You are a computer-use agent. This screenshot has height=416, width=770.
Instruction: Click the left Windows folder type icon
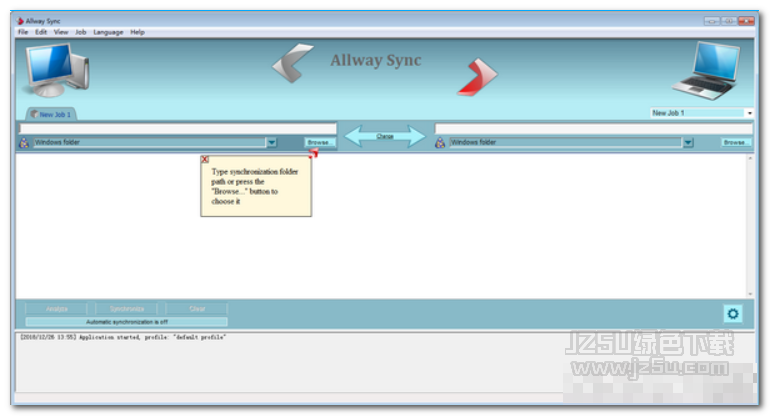(24, 142)
